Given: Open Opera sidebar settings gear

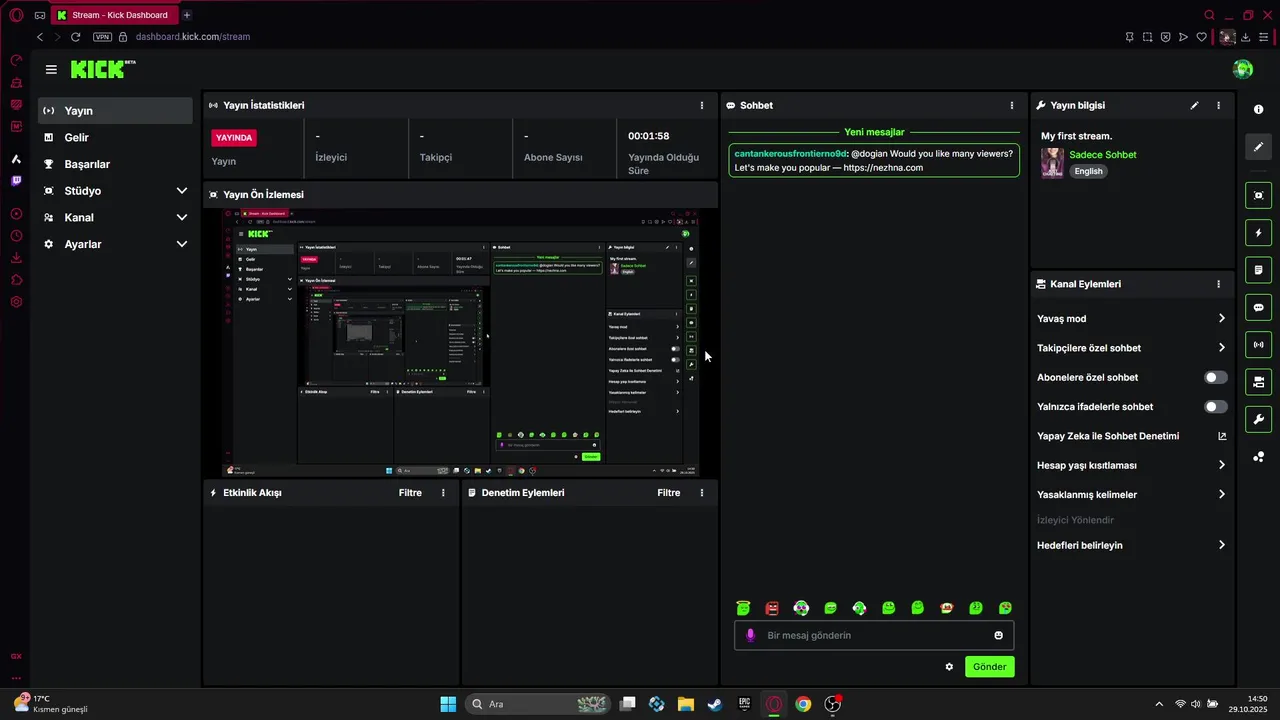Looking at the screenshot, I should (x=16, y=302).
